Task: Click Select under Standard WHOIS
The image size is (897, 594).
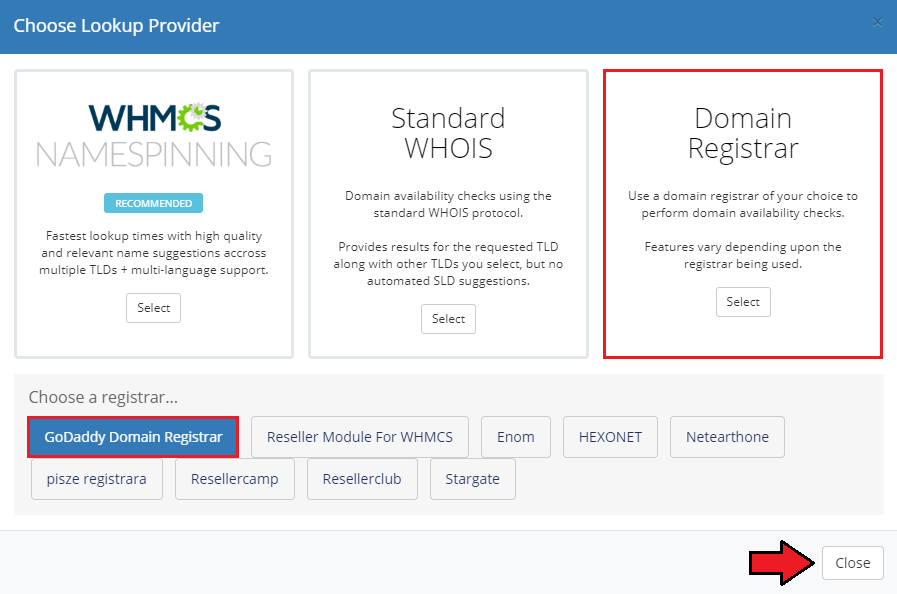Action: click(x=448, y=319)
